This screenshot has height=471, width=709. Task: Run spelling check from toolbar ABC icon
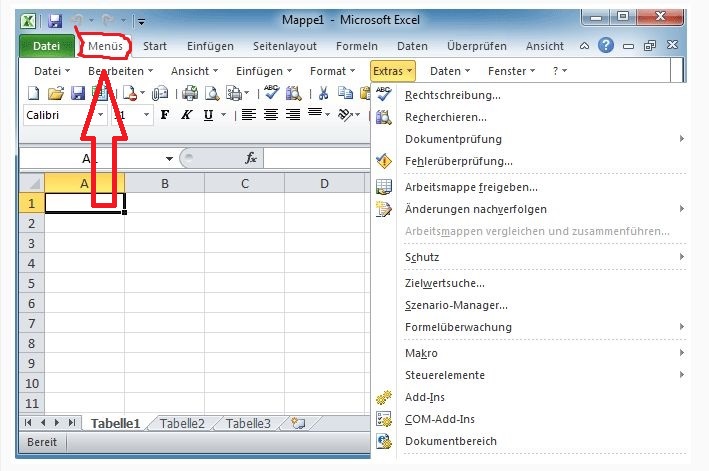tap(271, 93)
